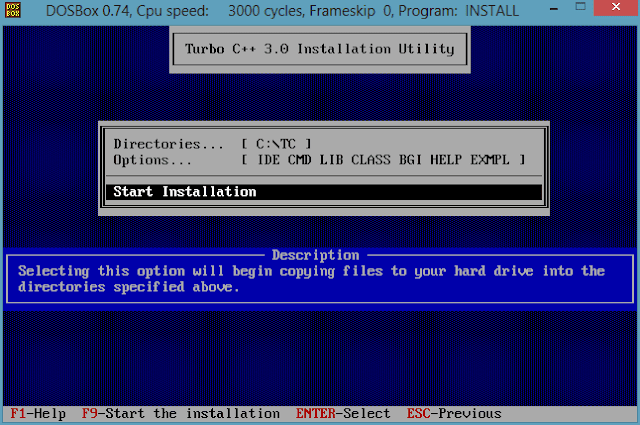The height and width of the screenshot is (425, 640).
Task: Click the C:\TC directory value
Action: 276,144
